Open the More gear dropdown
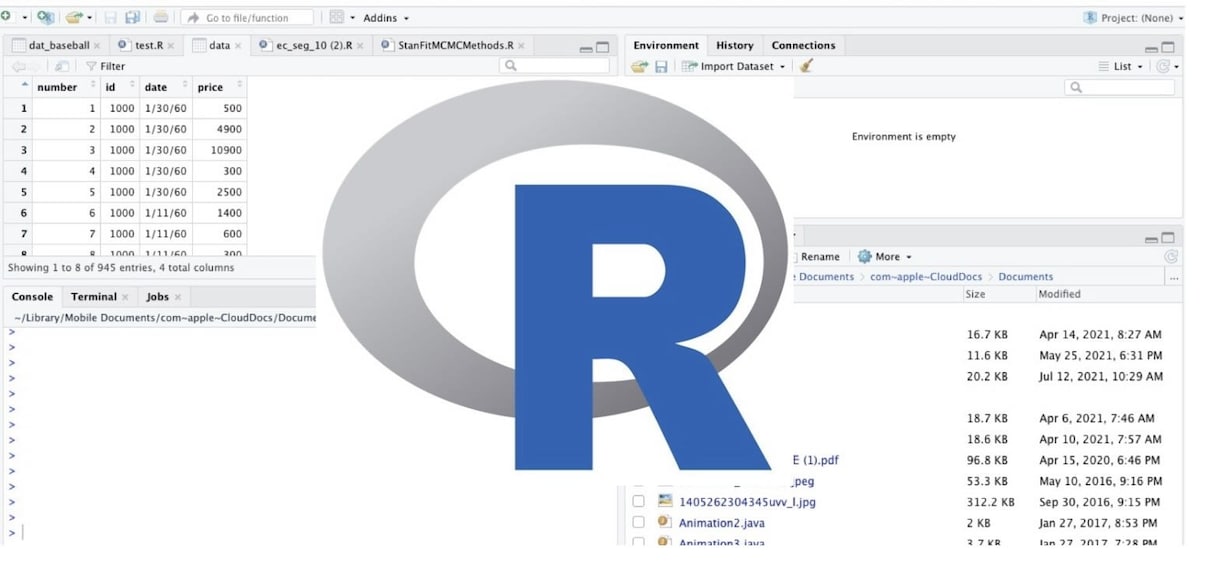 [x=884, y=257]
